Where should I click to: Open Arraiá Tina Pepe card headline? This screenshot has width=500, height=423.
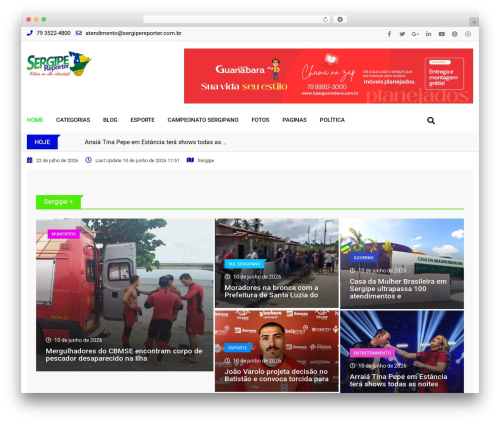point(398,380)
